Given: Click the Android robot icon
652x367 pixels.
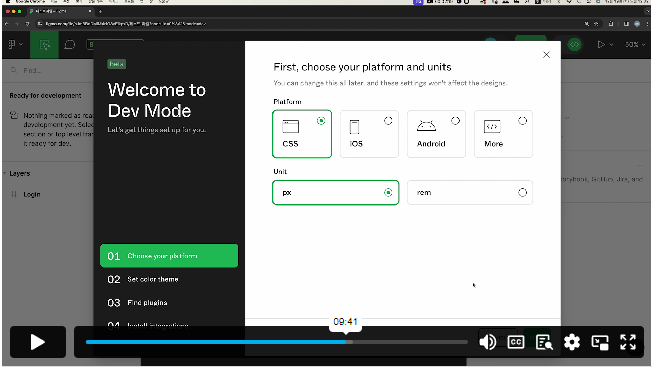Looking at the screenshot, I should 426,126.
